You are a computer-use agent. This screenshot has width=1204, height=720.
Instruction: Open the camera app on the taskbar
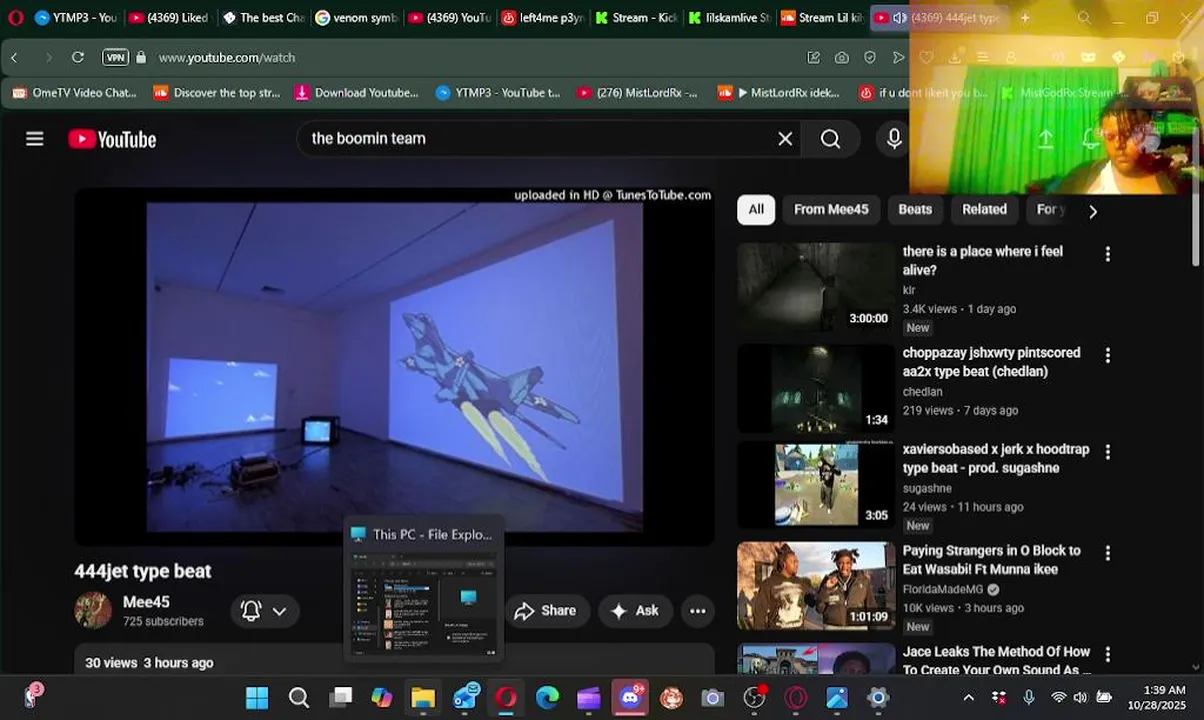tap(712, 698)
